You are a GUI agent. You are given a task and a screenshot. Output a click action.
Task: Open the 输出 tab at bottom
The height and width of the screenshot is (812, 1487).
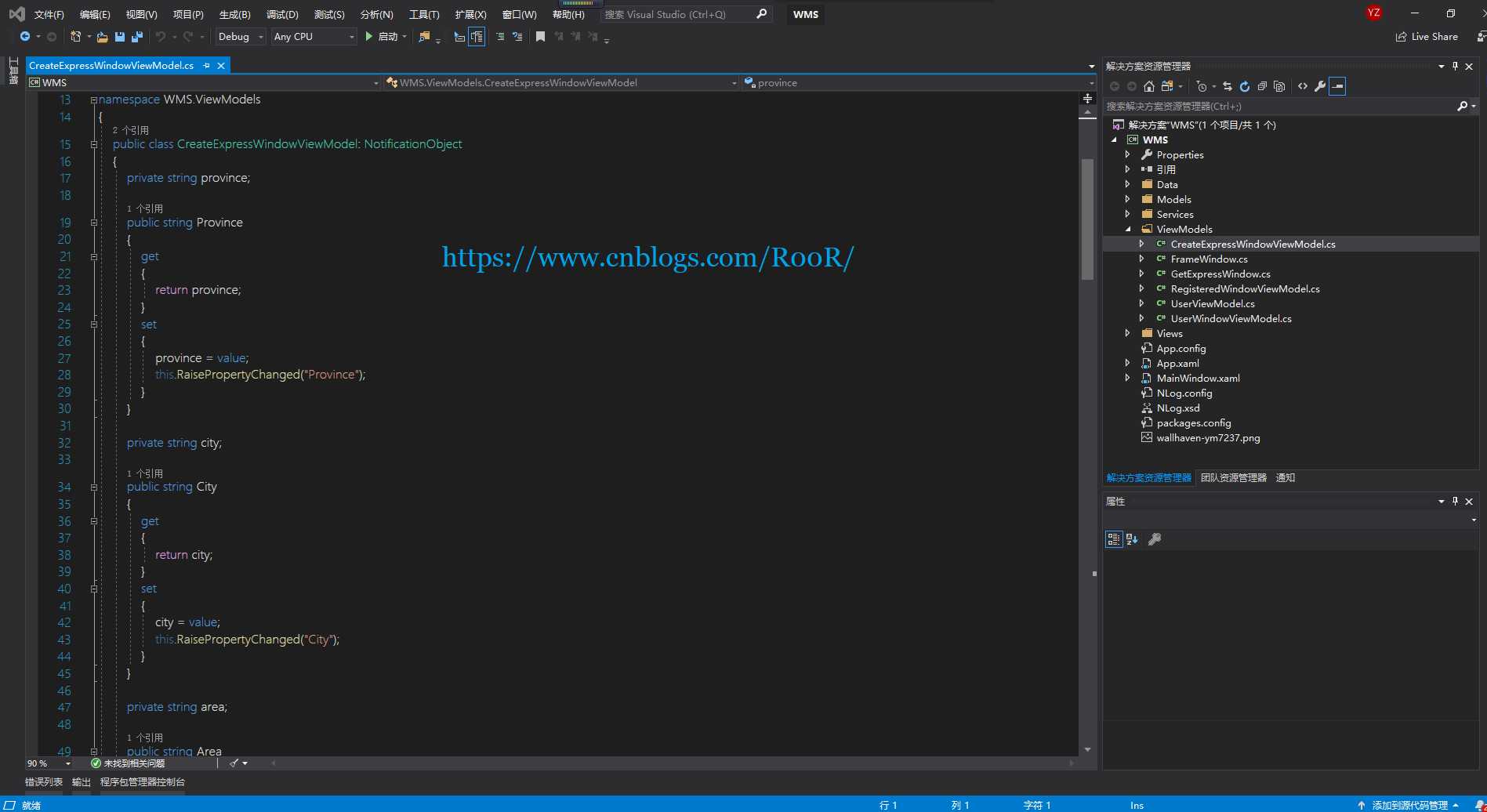(82, 782)
